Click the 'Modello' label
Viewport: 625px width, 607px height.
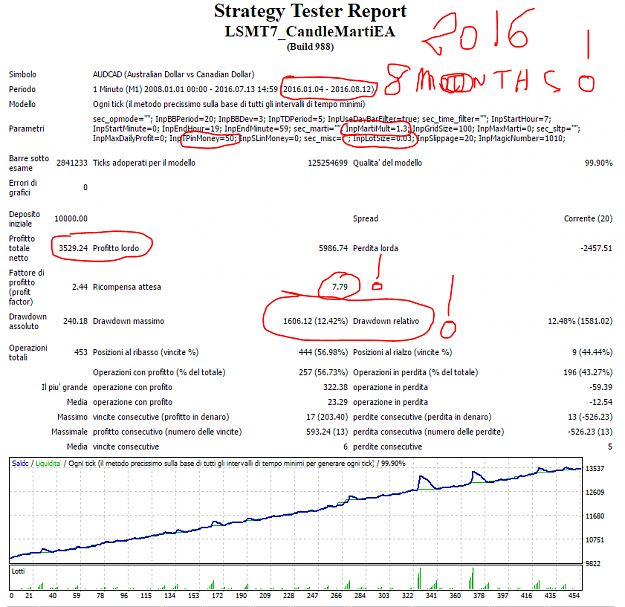(22, 104)
